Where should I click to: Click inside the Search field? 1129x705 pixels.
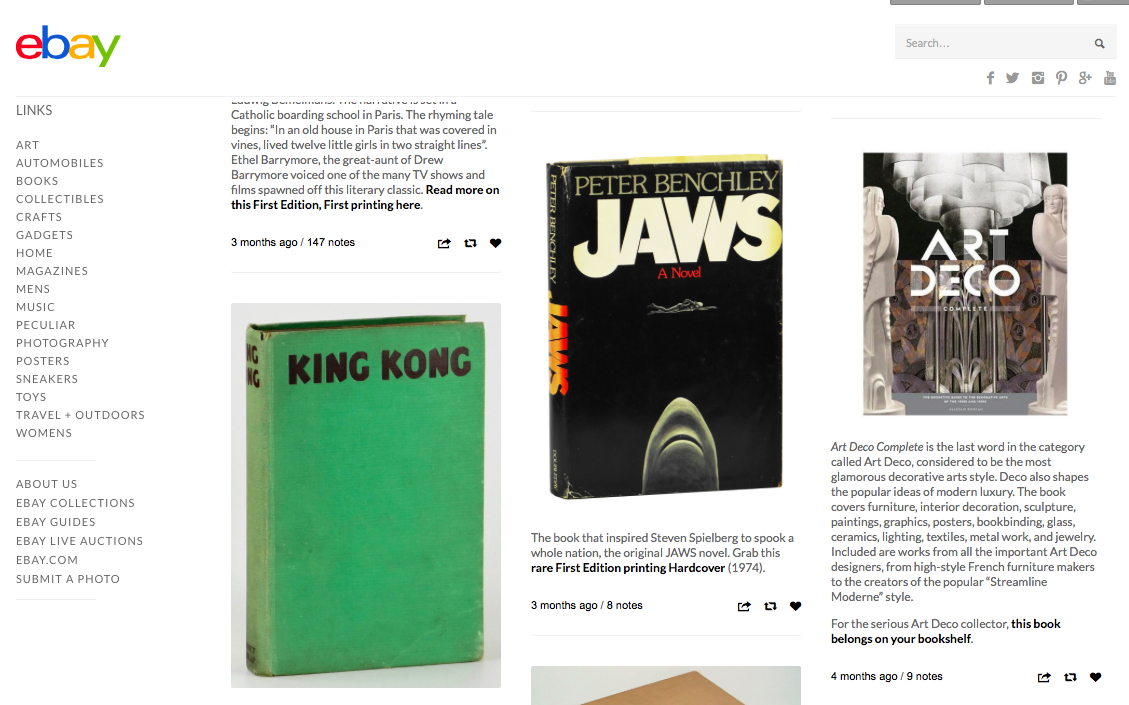tap(994, 43)
